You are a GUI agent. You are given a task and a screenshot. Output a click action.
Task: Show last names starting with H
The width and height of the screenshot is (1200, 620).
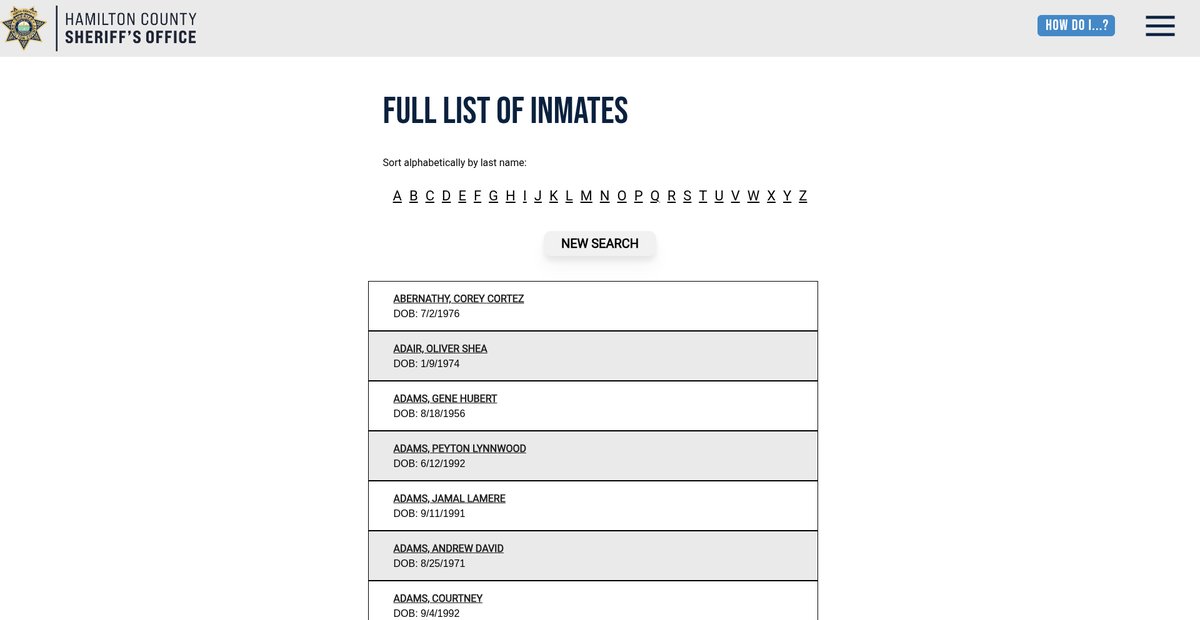coord(510,196)
